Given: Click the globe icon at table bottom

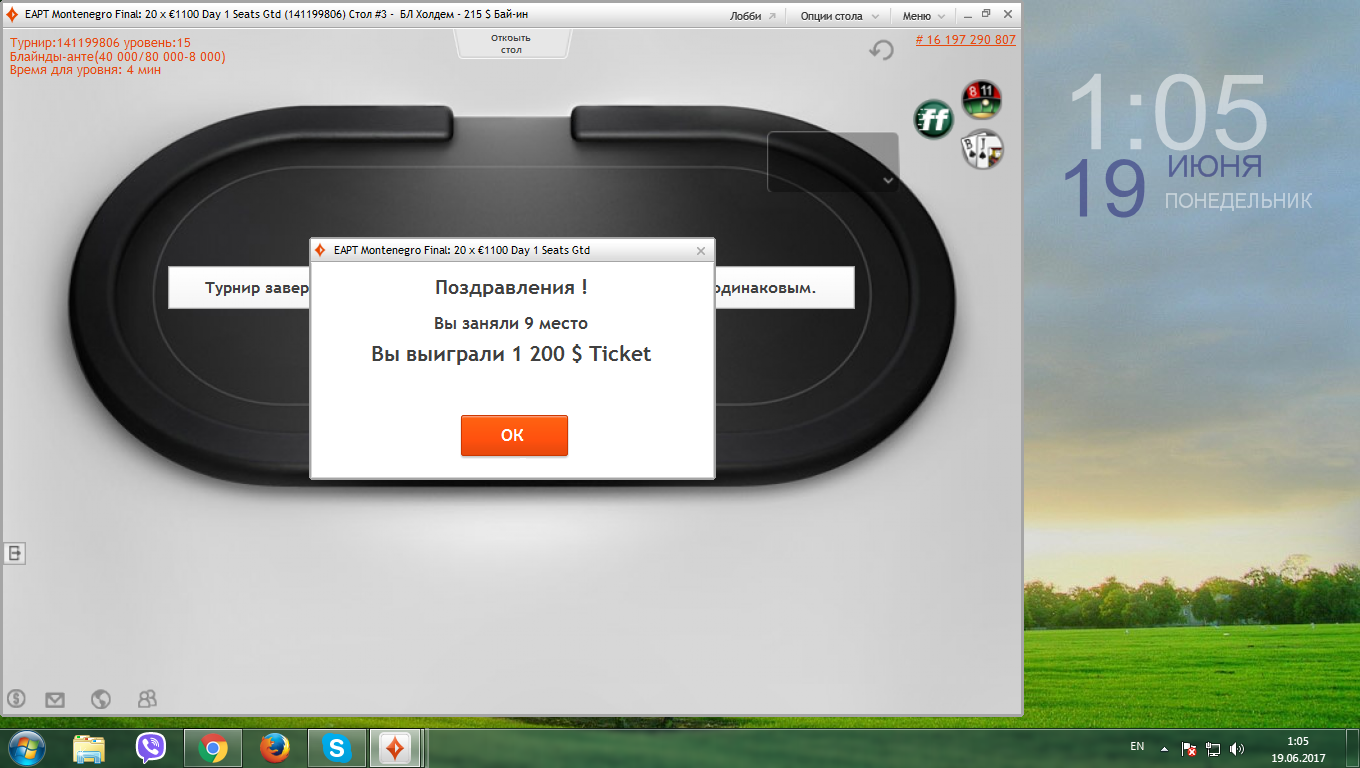Looking at the screenshot, I should [x=100, y=699].
